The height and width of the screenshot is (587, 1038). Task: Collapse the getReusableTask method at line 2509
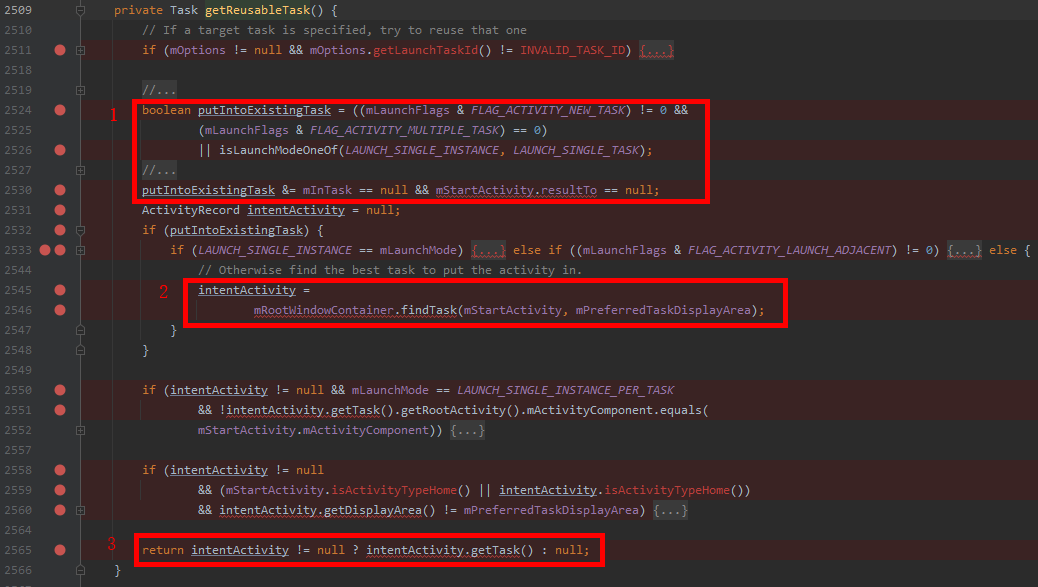point(80,10)
